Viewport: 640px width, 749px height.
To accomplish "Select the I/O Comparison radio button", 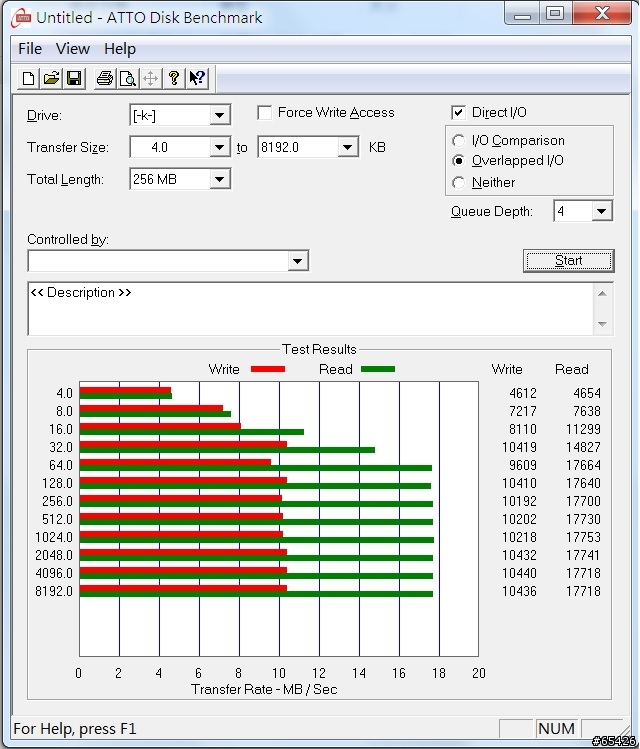I will coord(458,140).
